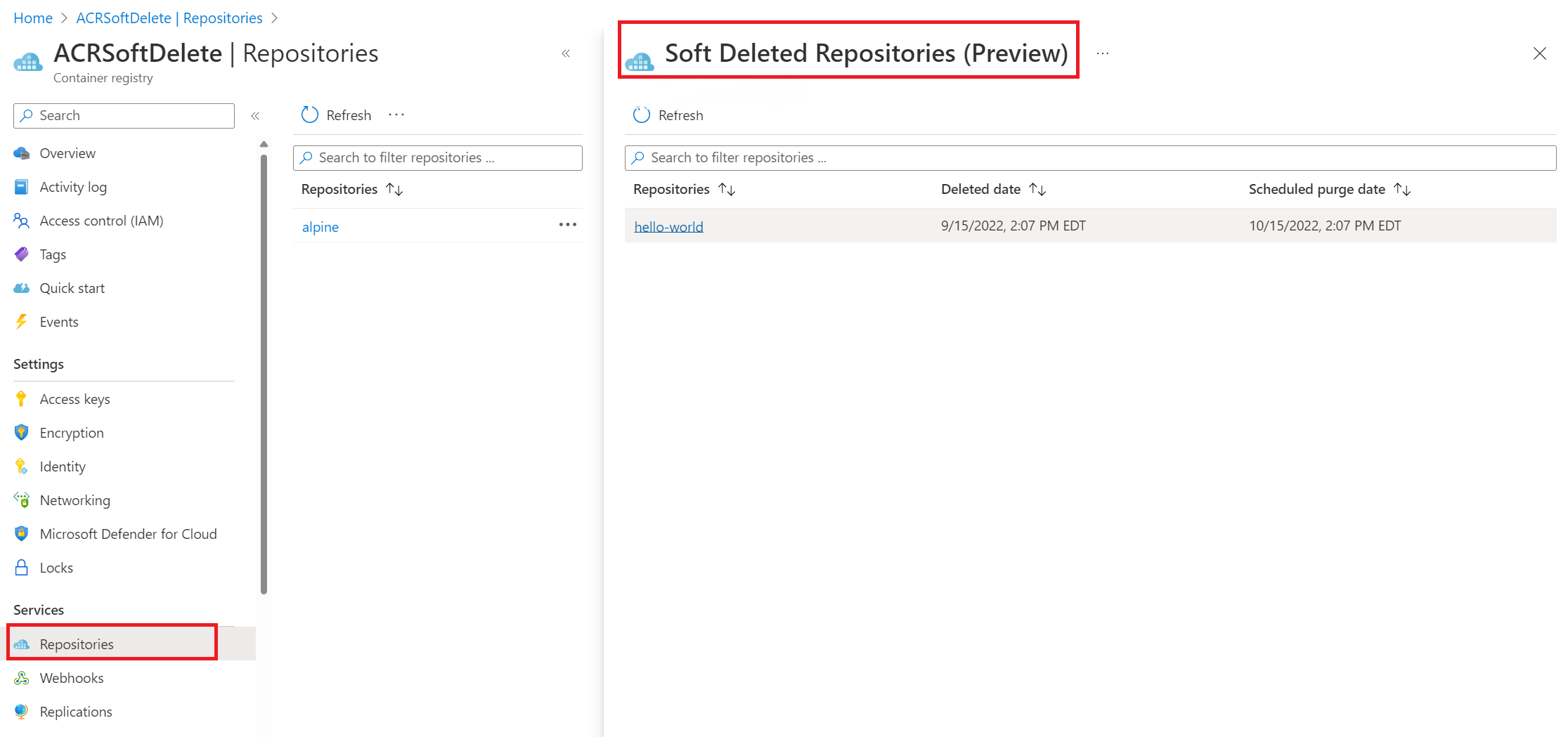This screenshot has width=1568, height=737.
Task: Select the Webhooks icon
Action: coord(21,677)
